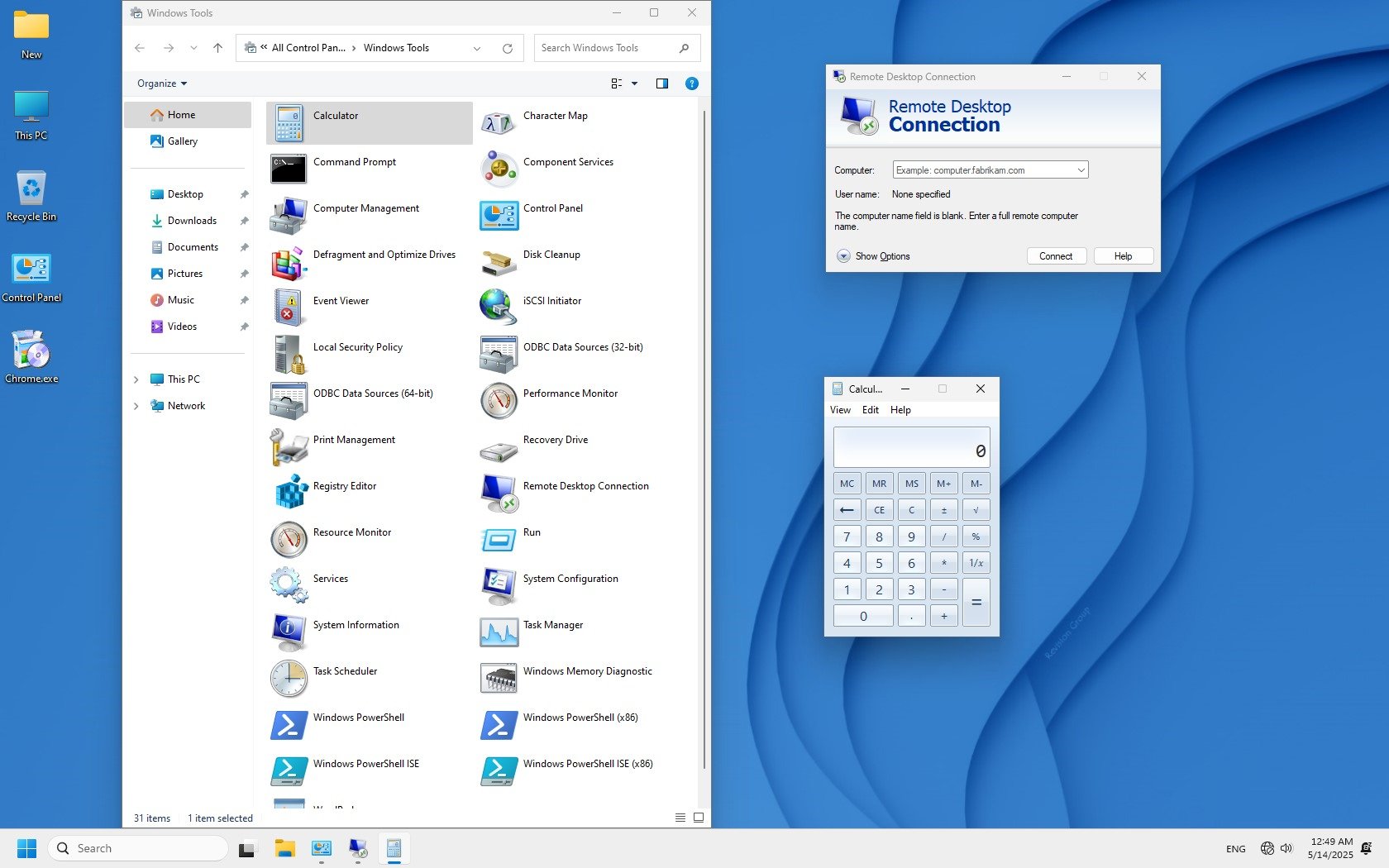The image size is (1389, 868).
Task: Click the file list vertical scrollbar
Action: coord(704,438)
